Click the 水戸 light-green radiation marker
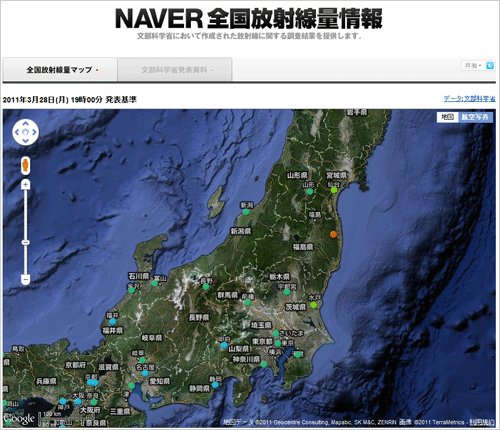Viewport: 500px width, 430px height. point(313,305)
